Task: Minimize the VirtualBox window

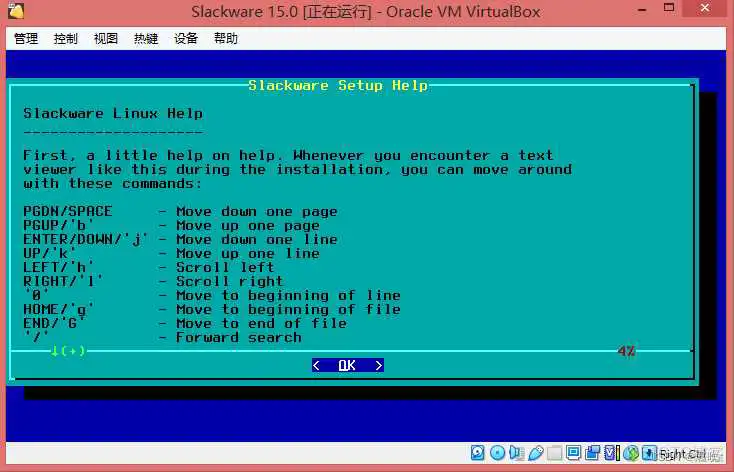Action: tap(643, 9)
